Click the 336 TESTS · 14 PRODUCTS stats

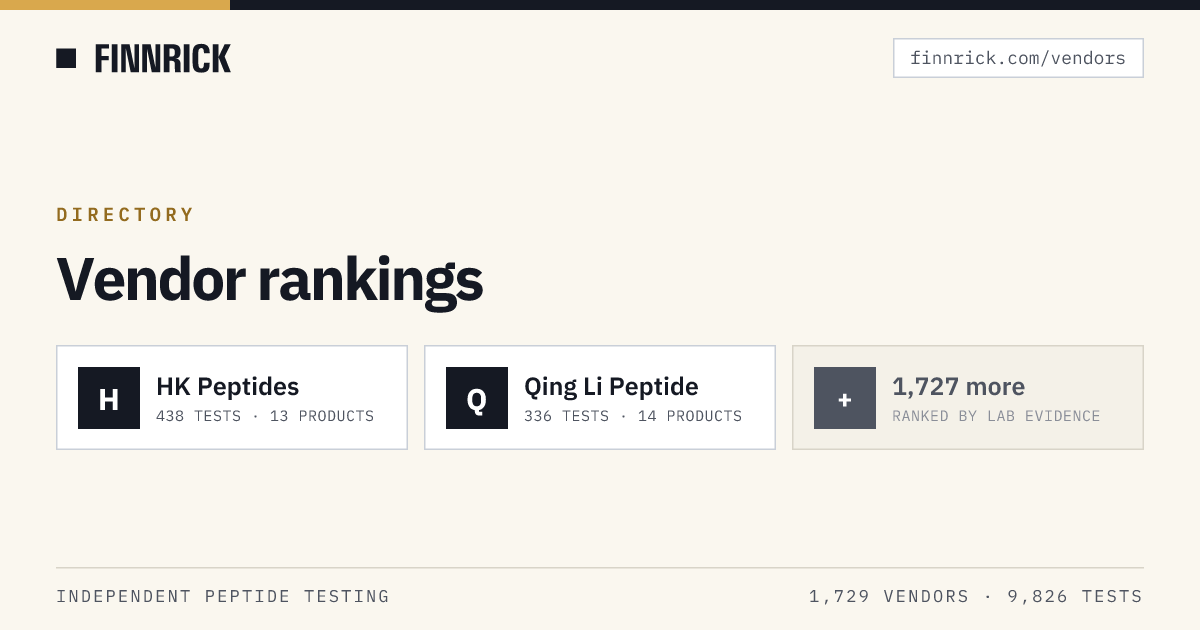pyautogui.click(x=633, y=416)
